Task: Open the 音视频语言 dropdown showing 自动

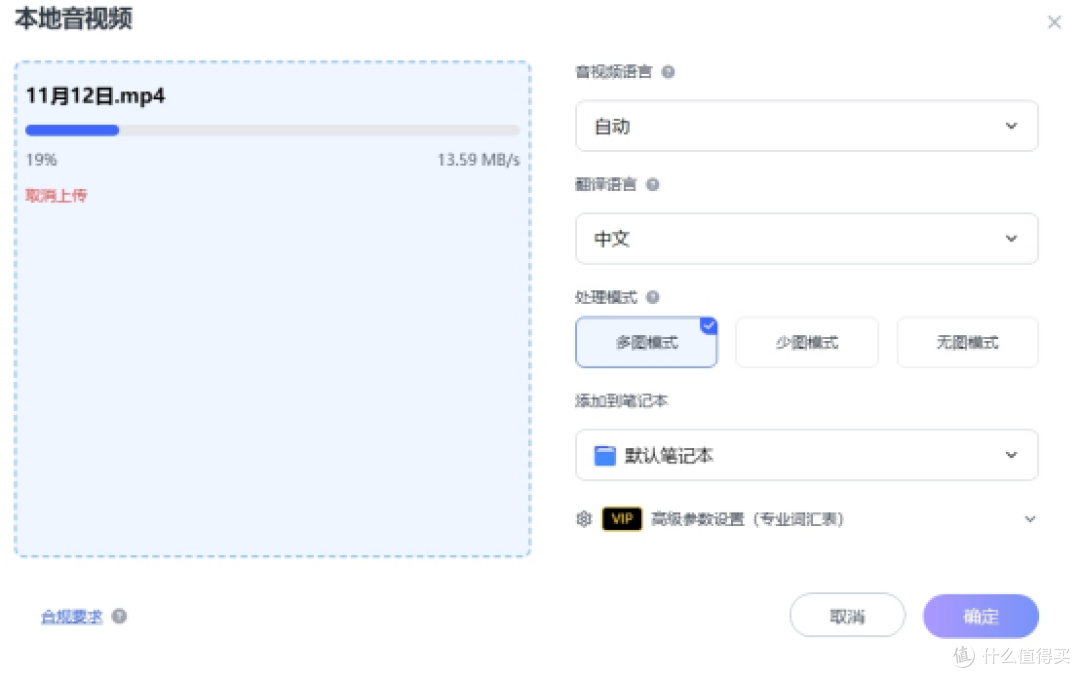Action: pyautogui.click(x=807, y=126)
